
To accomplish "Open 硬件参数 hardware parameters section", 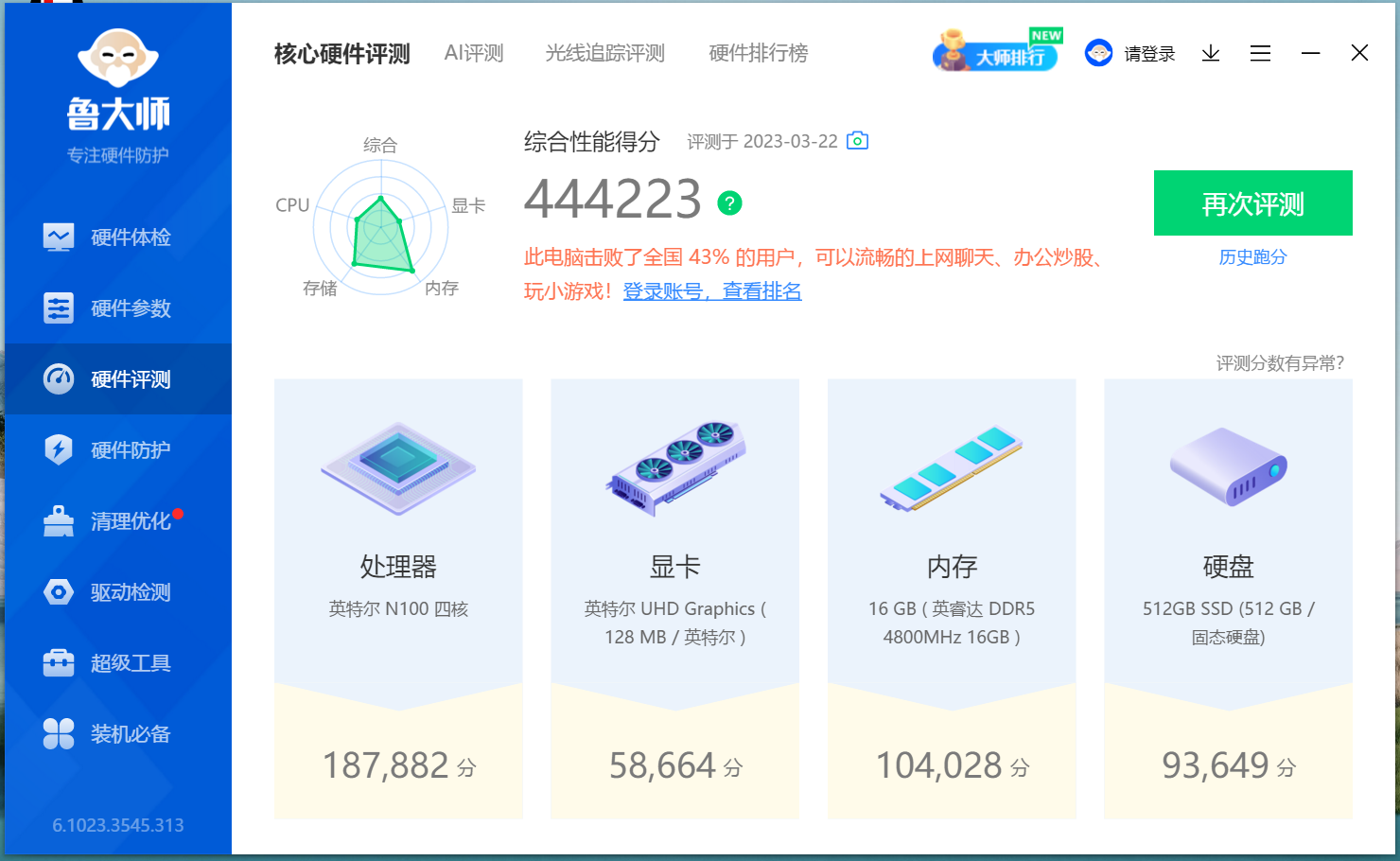I will click(118, 307).
